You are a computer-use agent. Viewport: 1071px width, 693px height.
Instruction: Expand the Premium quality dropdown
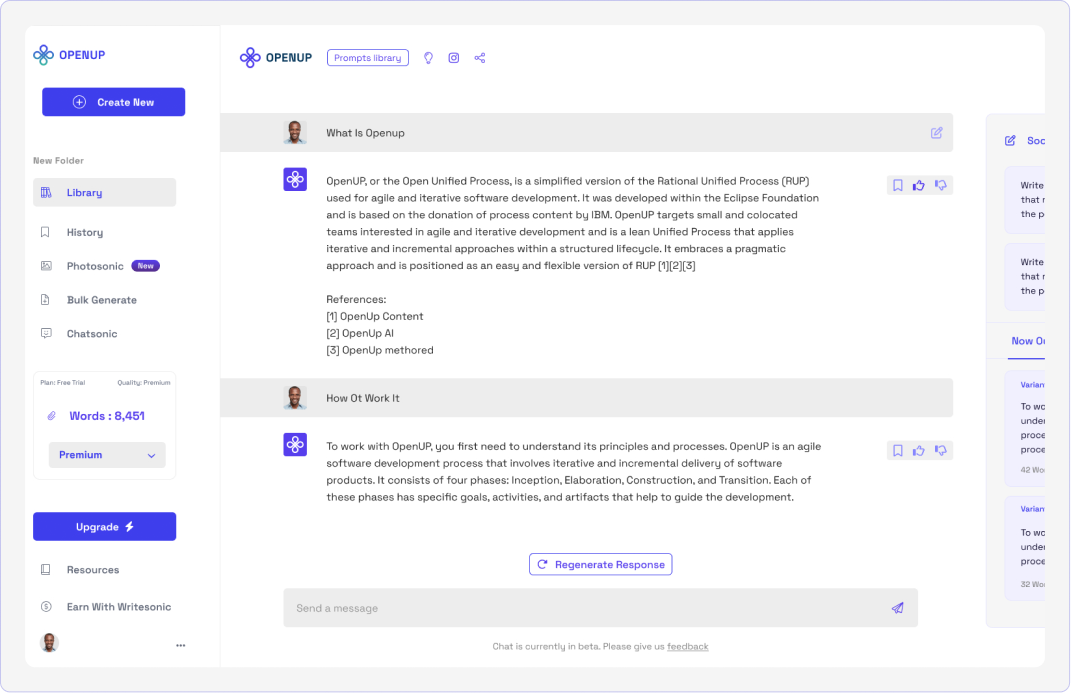point(107,455)
